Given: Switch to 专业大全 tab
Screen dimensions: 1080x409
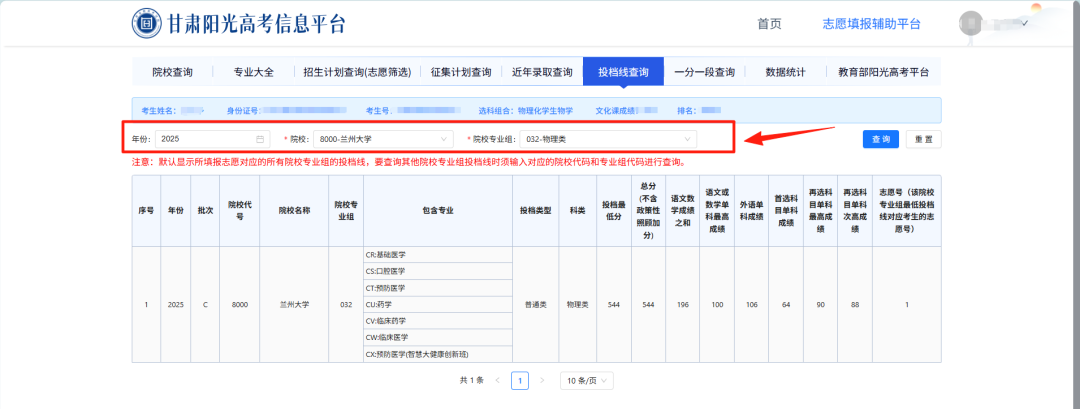Looking at the screenshot, I should coord(253,72).
